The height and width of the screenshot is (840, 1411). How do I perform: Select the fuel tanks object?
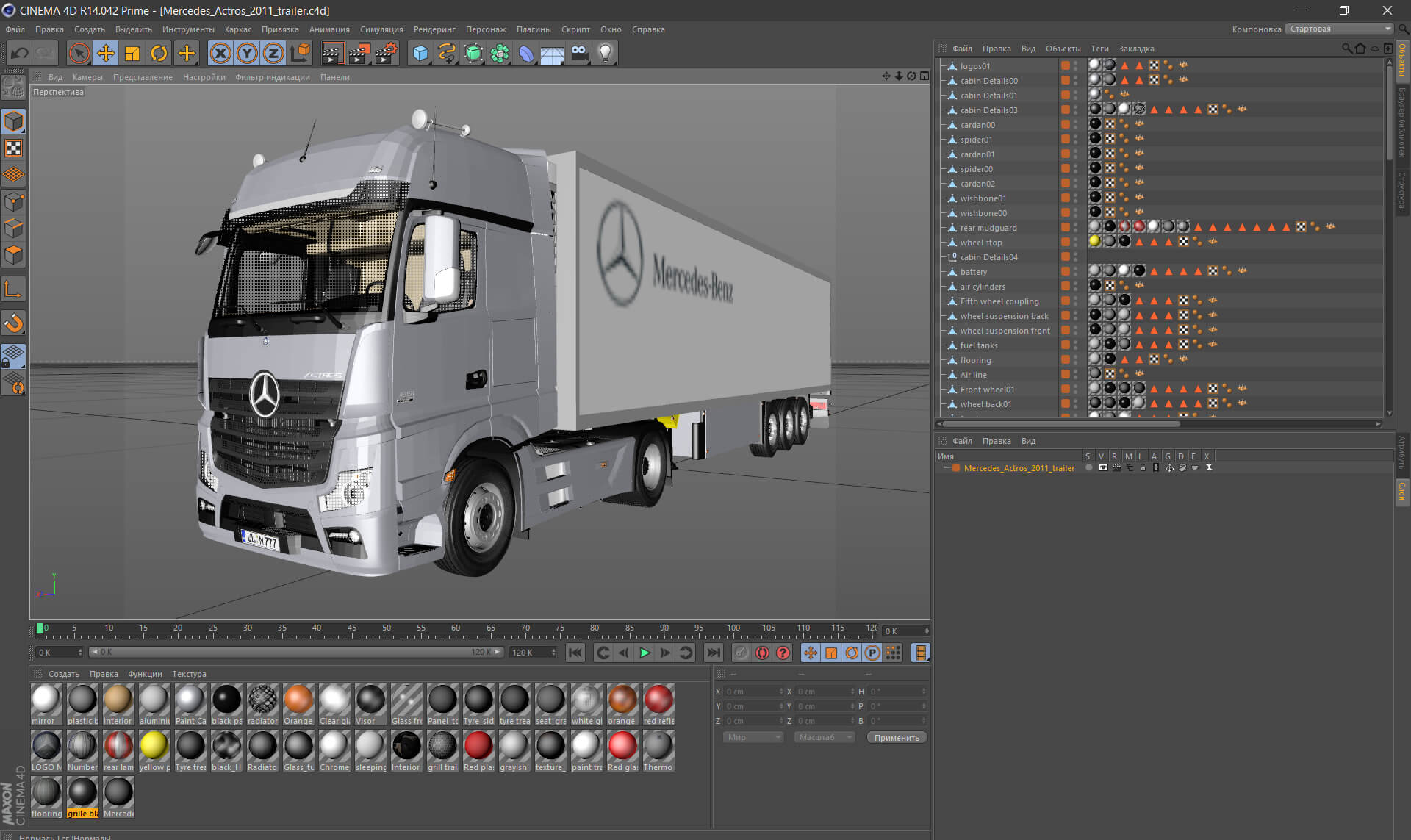(979, 345)
